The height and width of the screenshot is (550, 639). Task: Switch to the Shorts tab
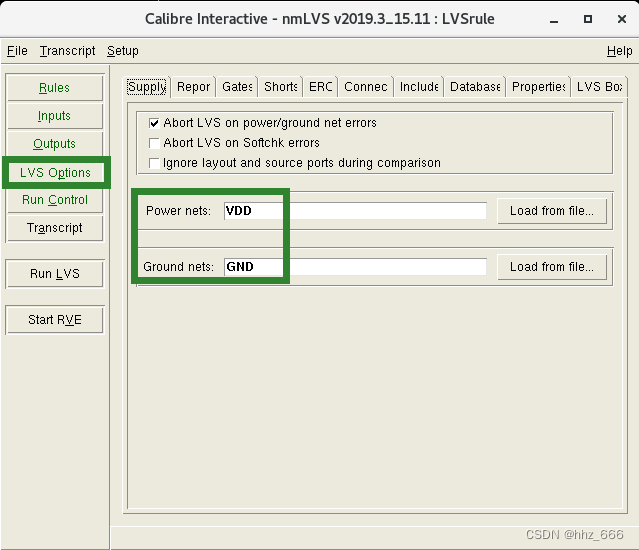pyautogui.click(x=281, y=87)
